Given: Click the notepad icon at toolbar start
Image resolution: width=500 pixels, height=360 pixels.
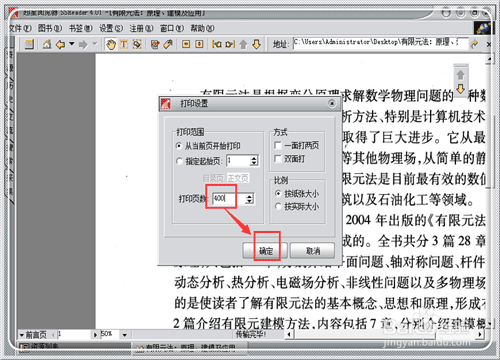Looking at the screenshot, I should (x=29, y=44).
